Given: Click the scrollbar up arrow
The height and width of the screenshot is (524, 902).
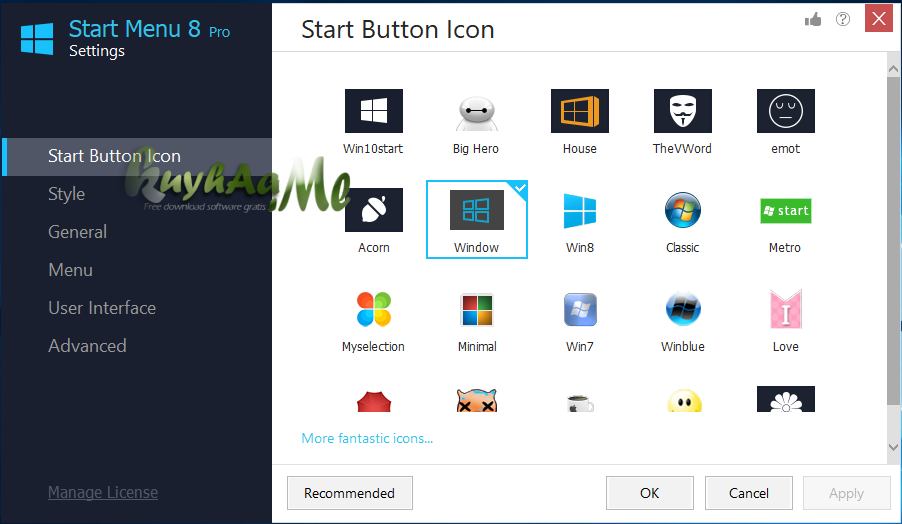Looking at the screenshot, I should tap(893, 68).
